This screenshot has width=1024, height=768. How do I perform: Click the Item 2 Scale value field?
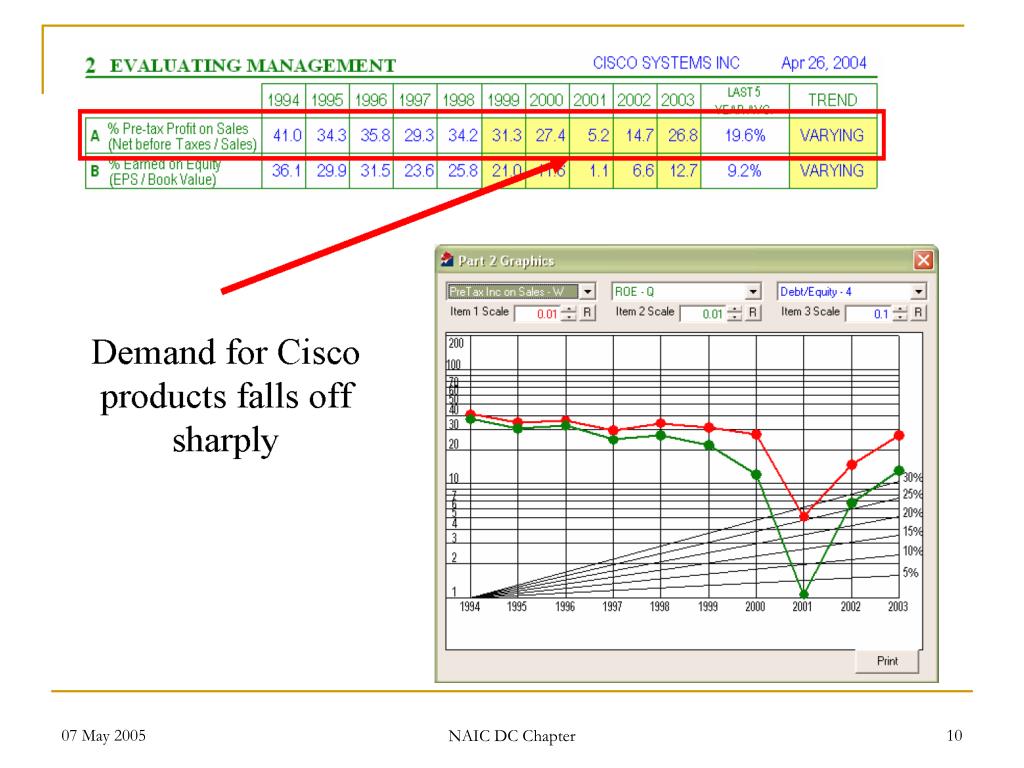point(703,313)
